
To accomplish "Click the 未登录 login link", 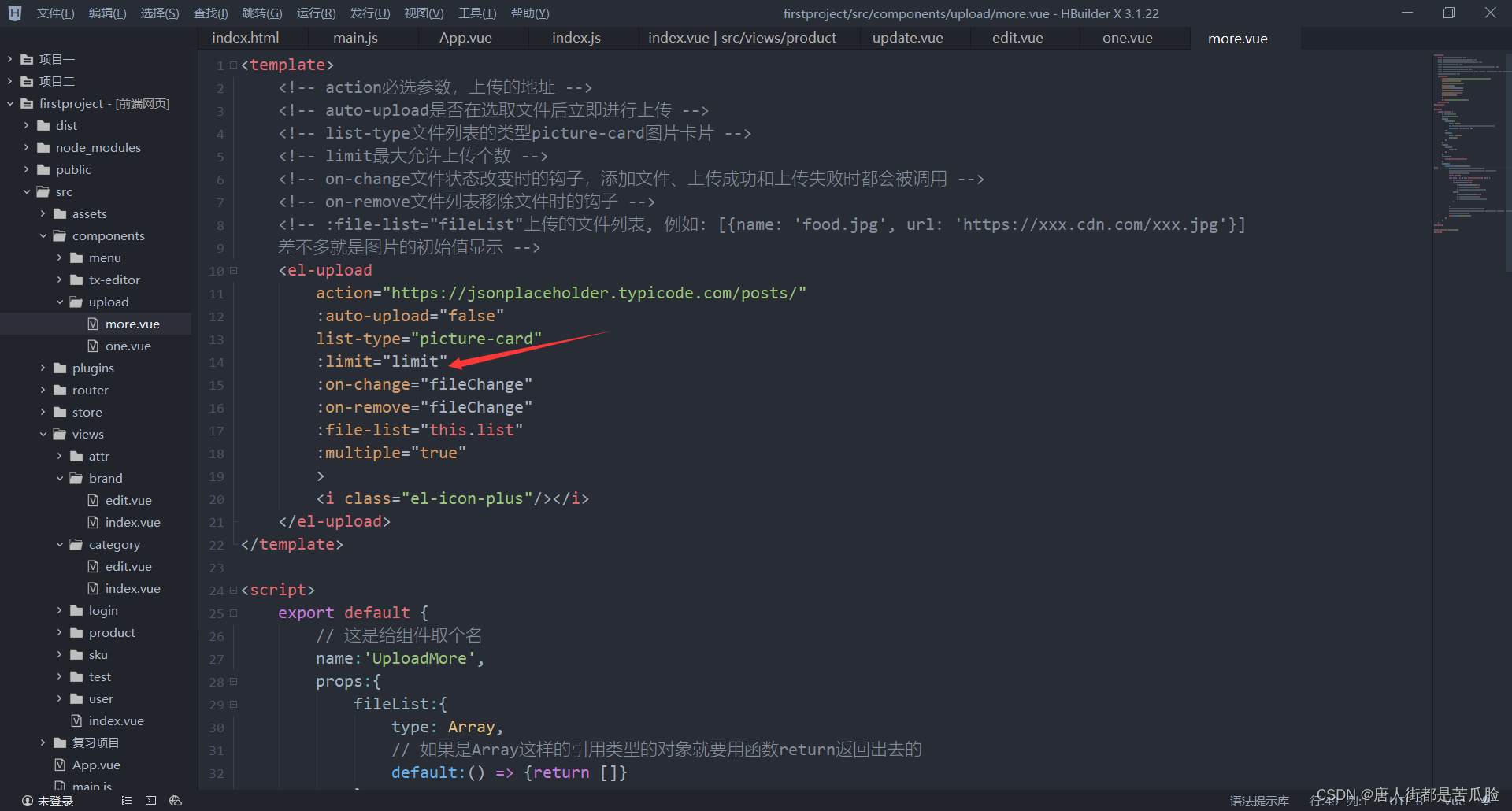I will 55,801.
